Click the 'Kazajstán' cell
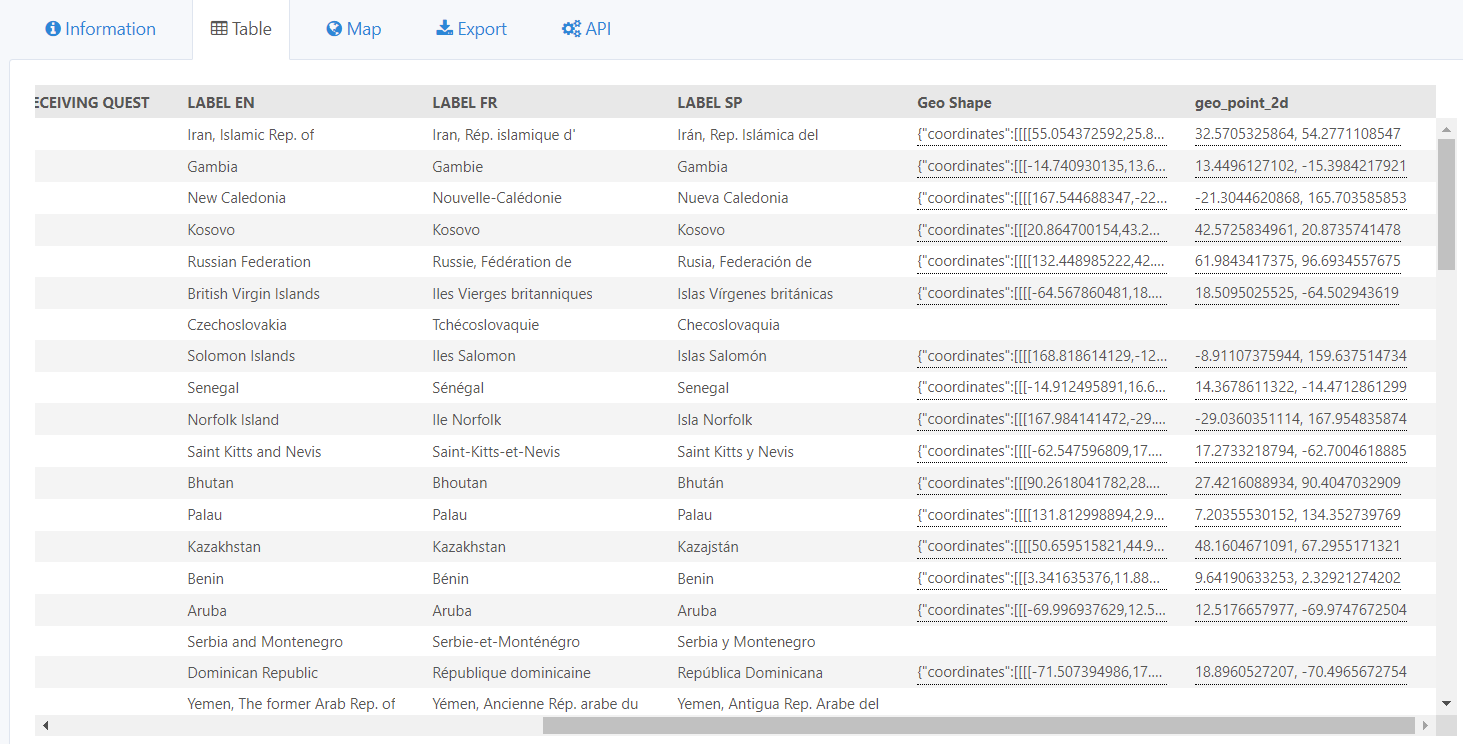Viewport: 1463px width, 744px height. (708, 547)
